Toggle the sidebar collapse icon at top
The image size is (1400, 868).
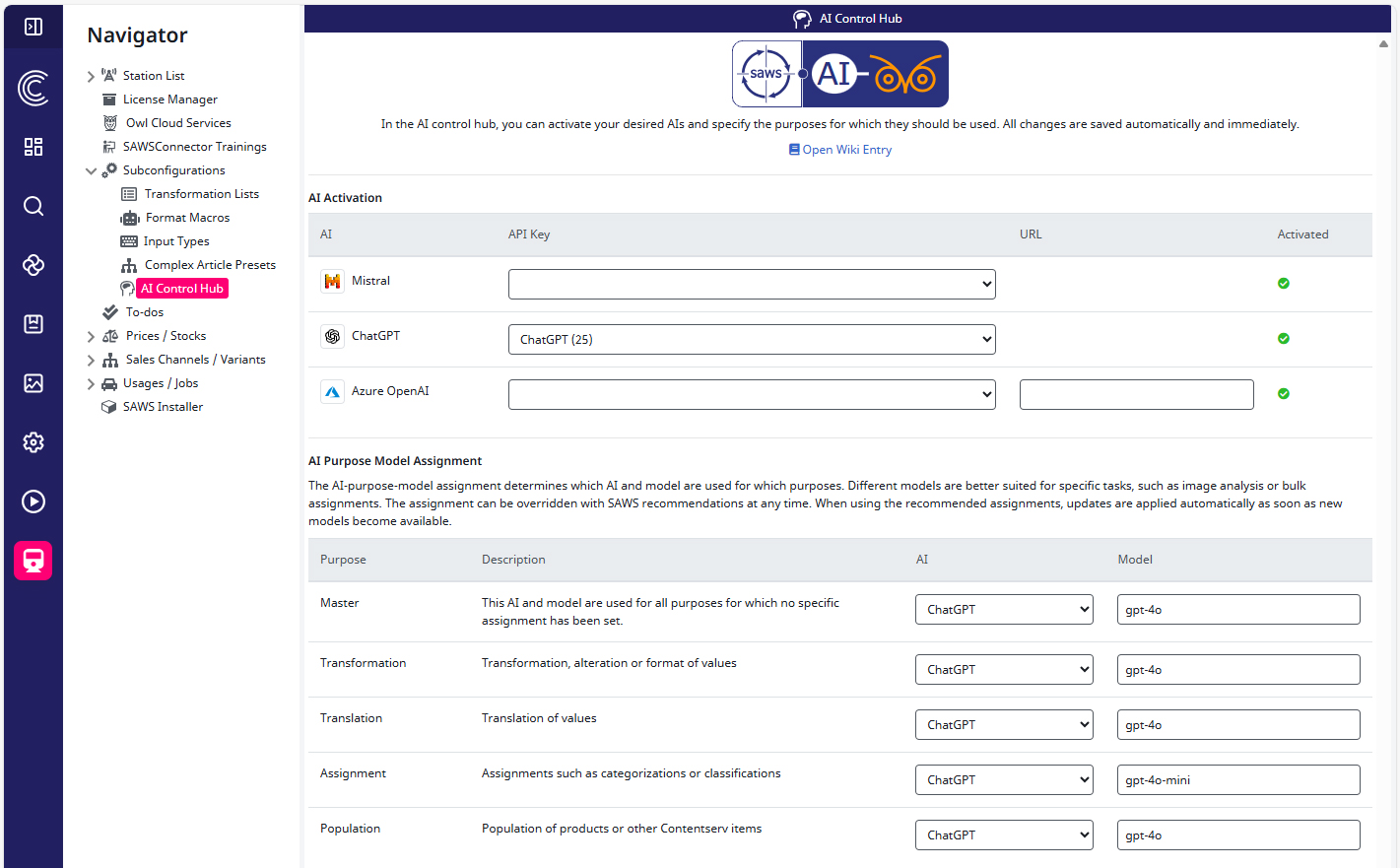pyautogui.click(x=33, y=27)
